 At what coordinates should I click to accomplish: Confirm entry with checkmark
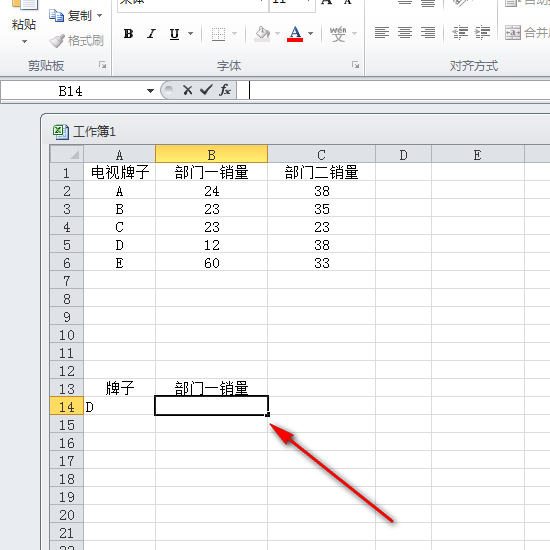tap(206, 90)
